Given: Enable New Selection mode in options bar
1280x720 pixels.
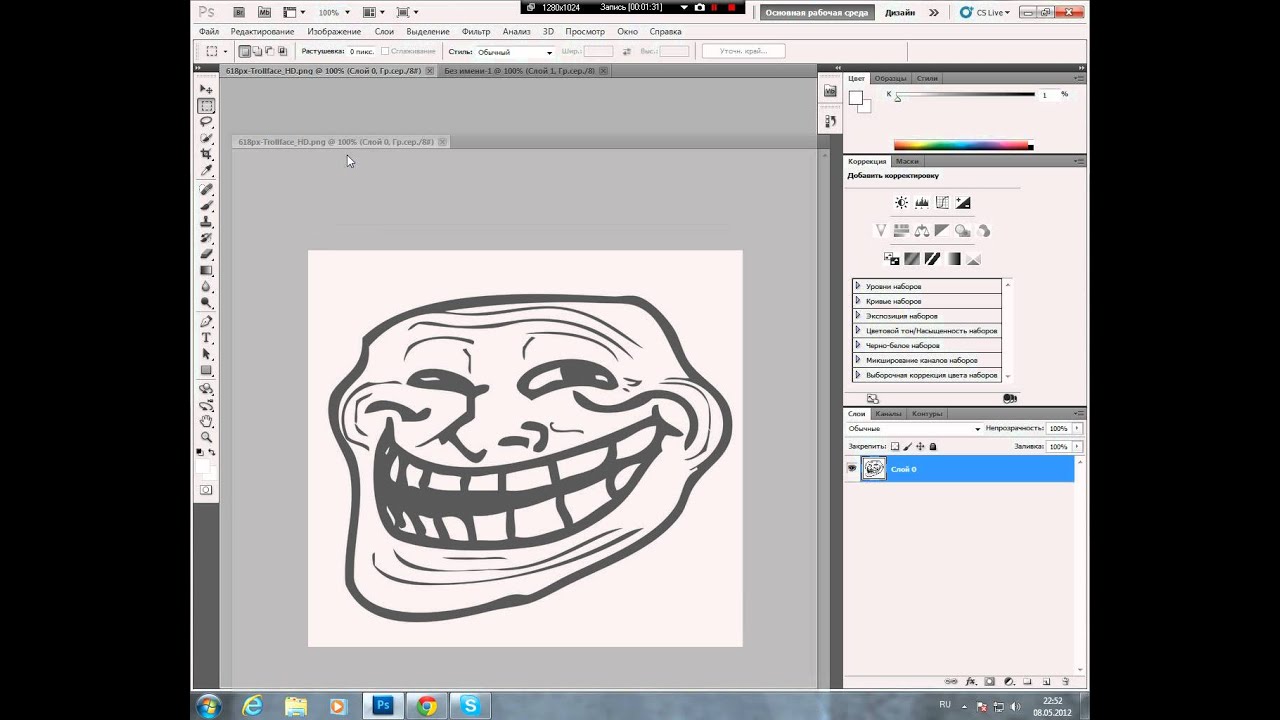Looking at the screenshot, I should tap(245, 51).
